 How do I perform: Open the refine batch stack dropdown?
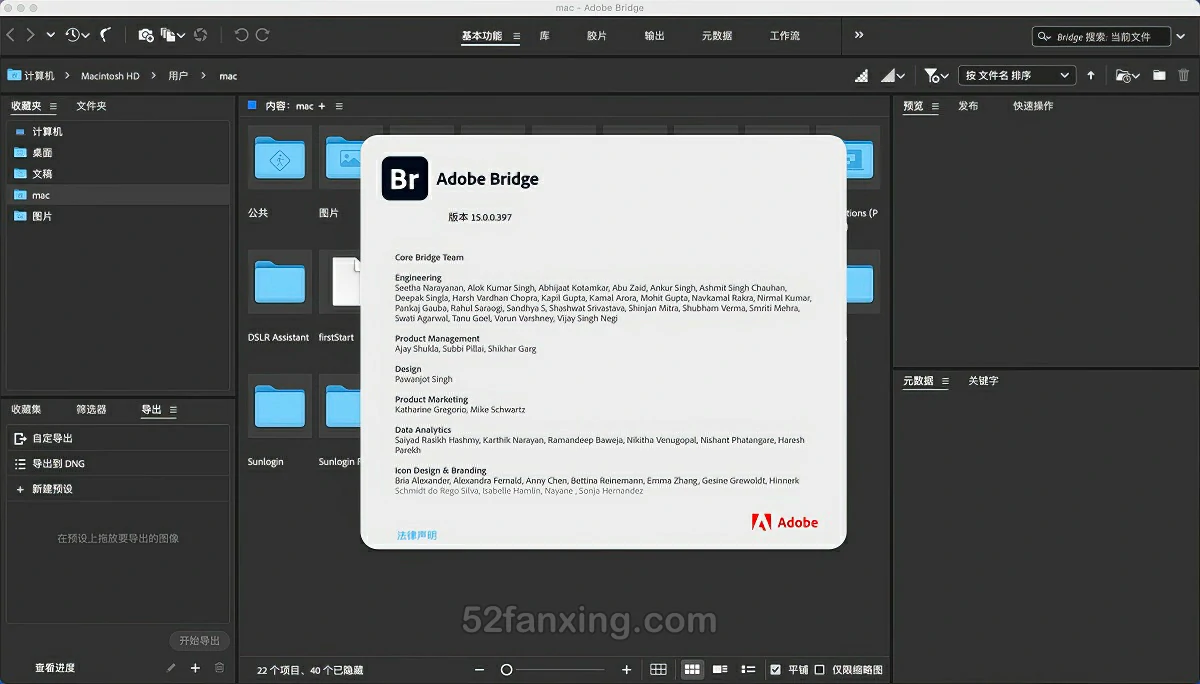[x=173, y=35]
